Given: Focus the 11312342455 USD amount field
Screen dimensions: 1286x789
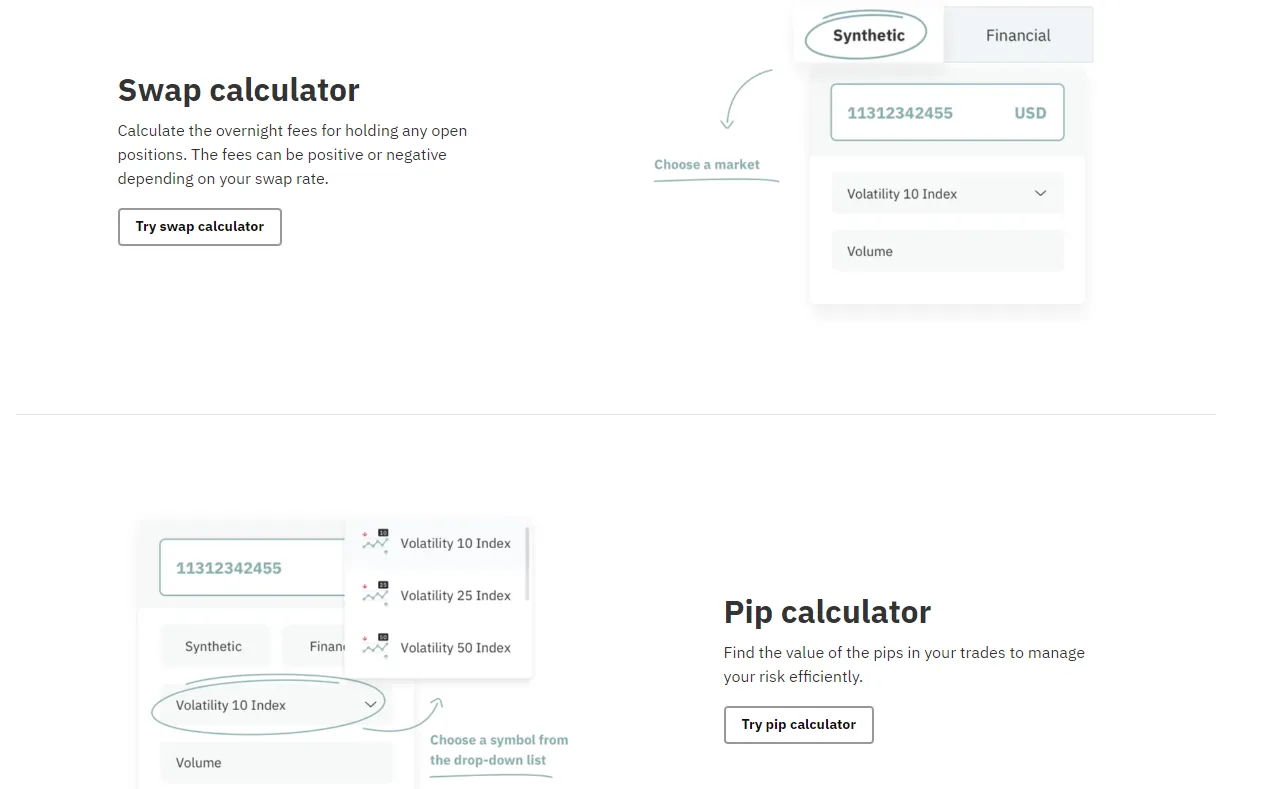Looking at the screenshot, I should click(x=947, y=112).
